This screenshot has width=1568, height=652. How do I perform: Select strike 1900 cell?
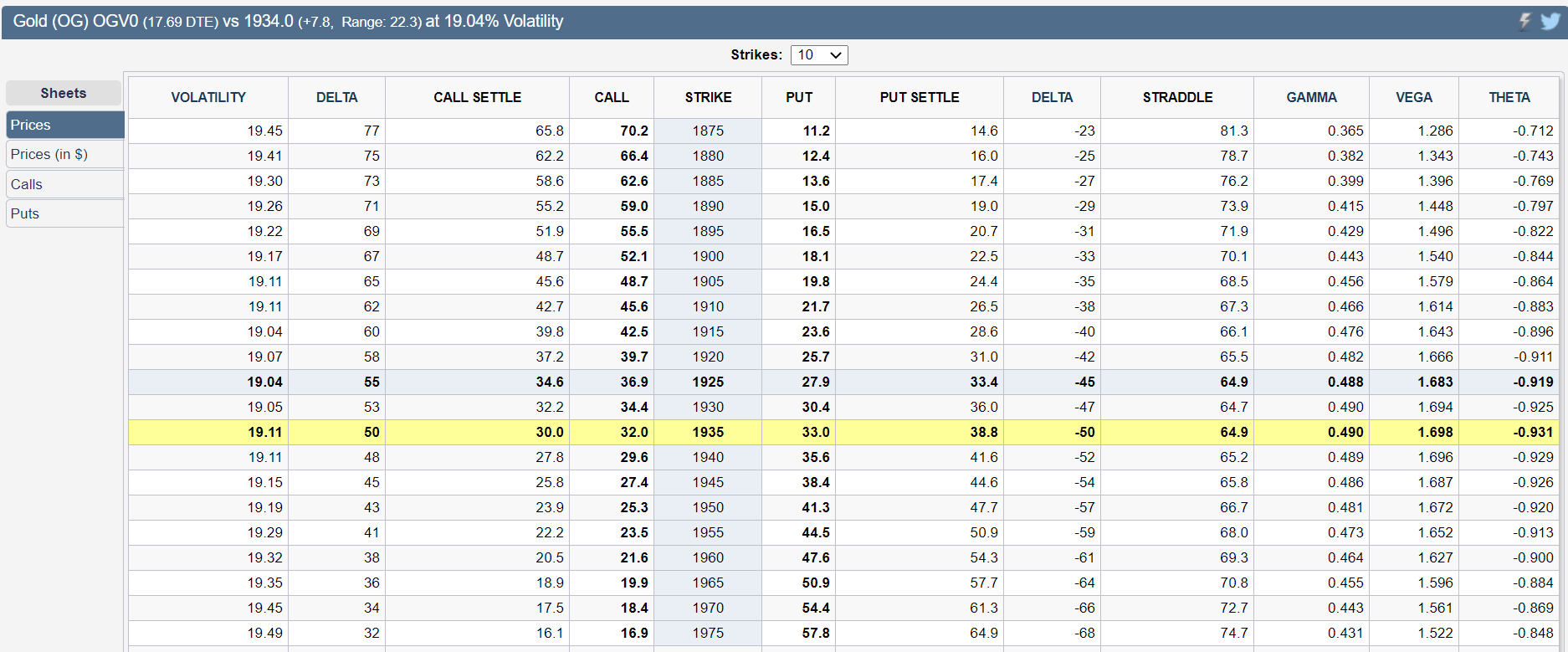pyautogui.click(x=708, y=256)
